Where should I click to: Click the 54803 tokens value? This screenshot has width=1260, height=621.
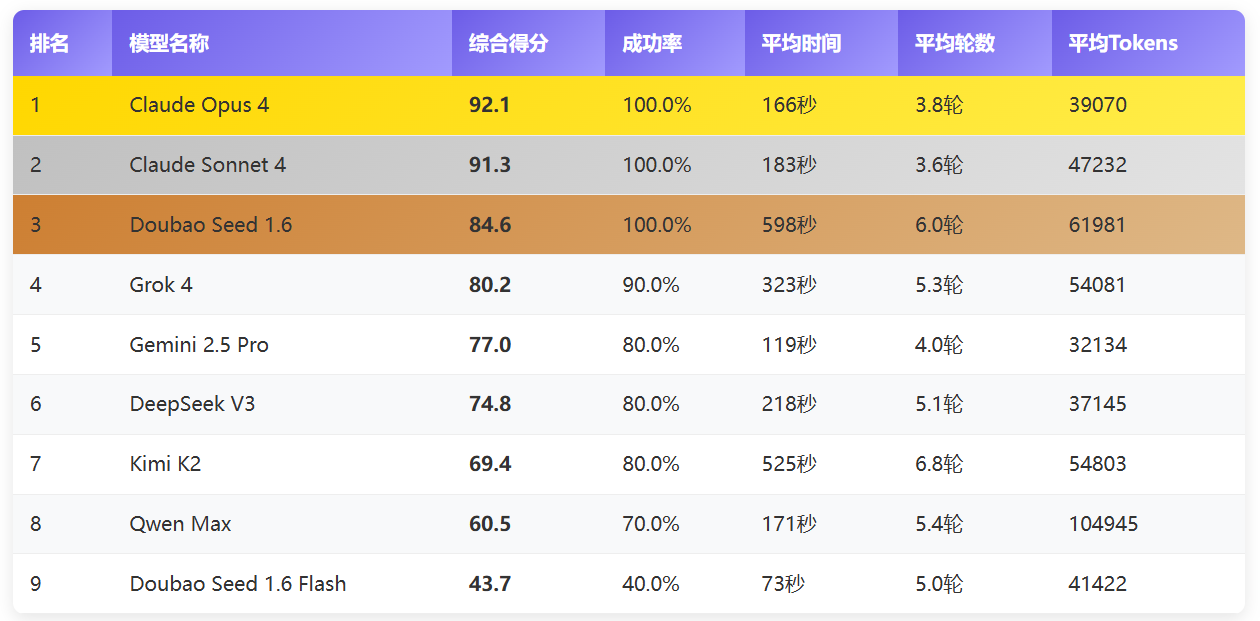(x=1097, y=464)
